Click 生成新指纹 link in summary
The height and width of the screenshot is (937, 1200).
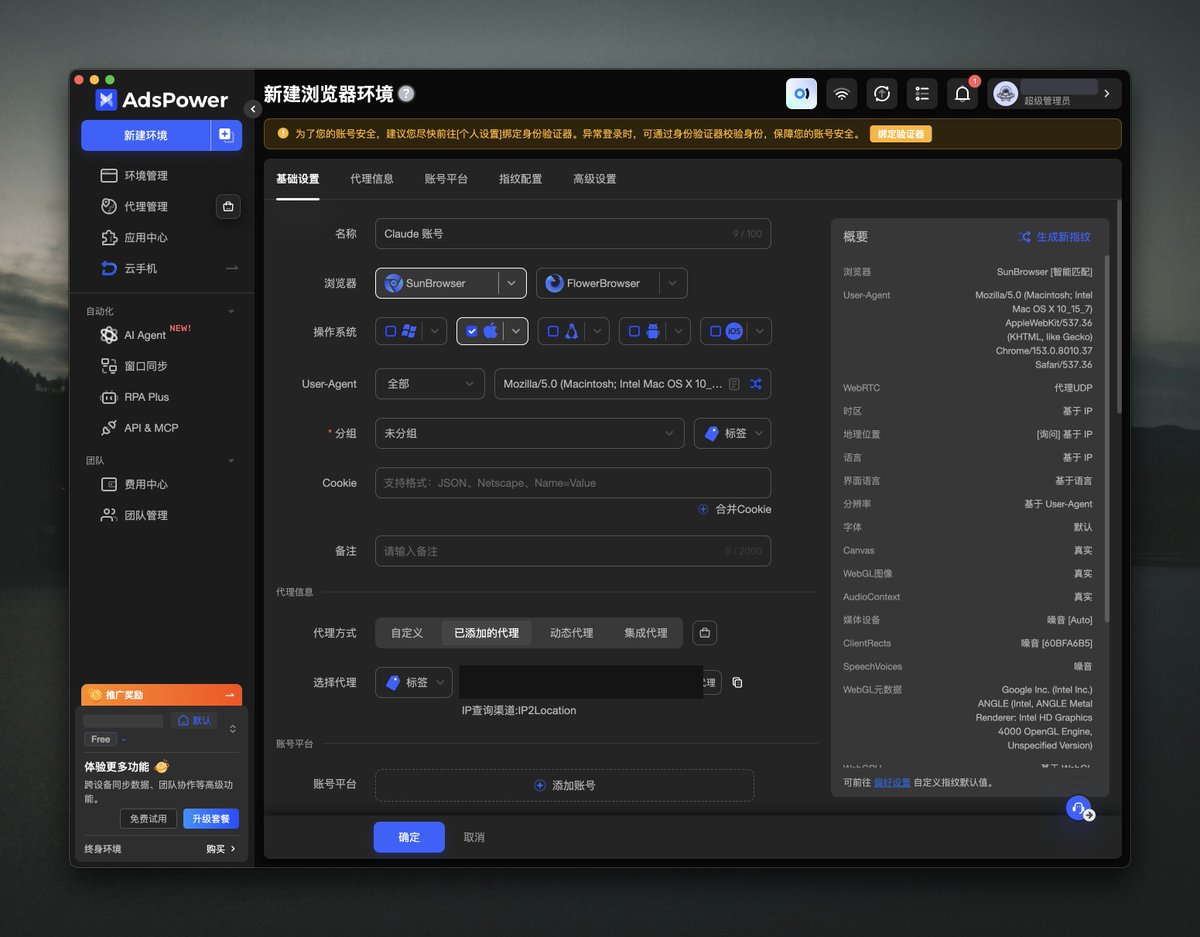[x=1055, y=237]
